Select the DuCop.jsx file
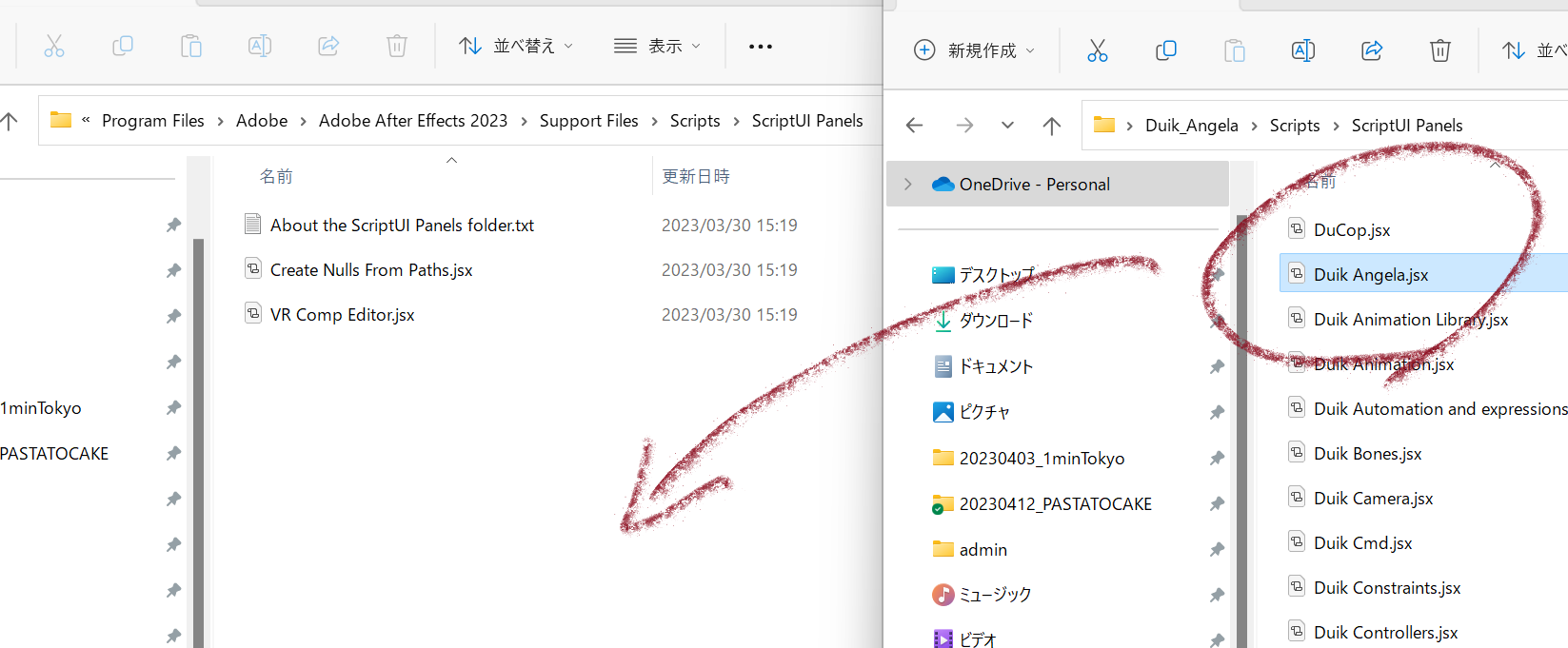Image resolution: width=1568 pixels, height=648 pixels. click(x=1351, y=230)
